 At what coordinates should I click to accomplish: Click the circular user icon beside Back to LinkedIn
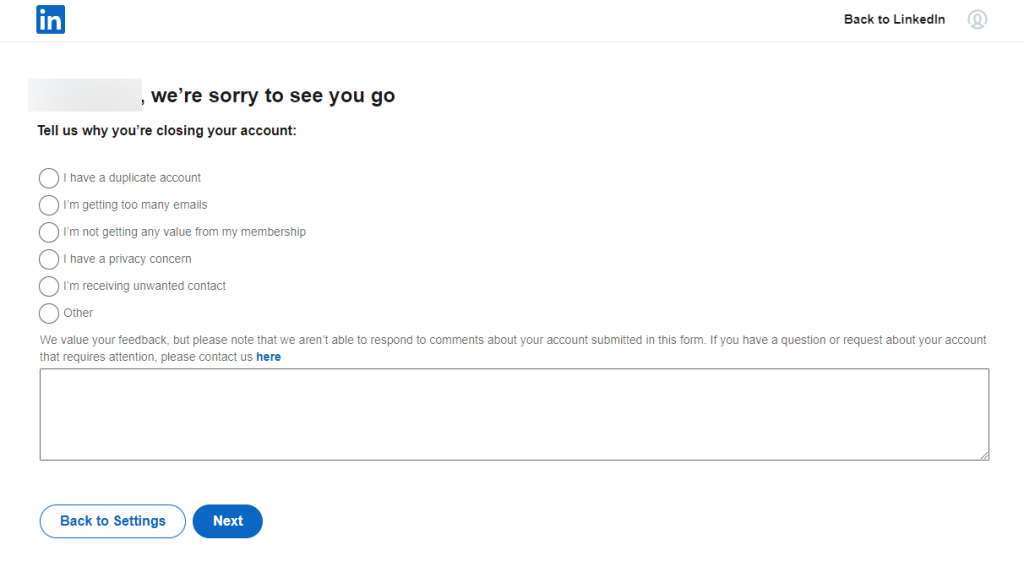click(x=977, y=19)
